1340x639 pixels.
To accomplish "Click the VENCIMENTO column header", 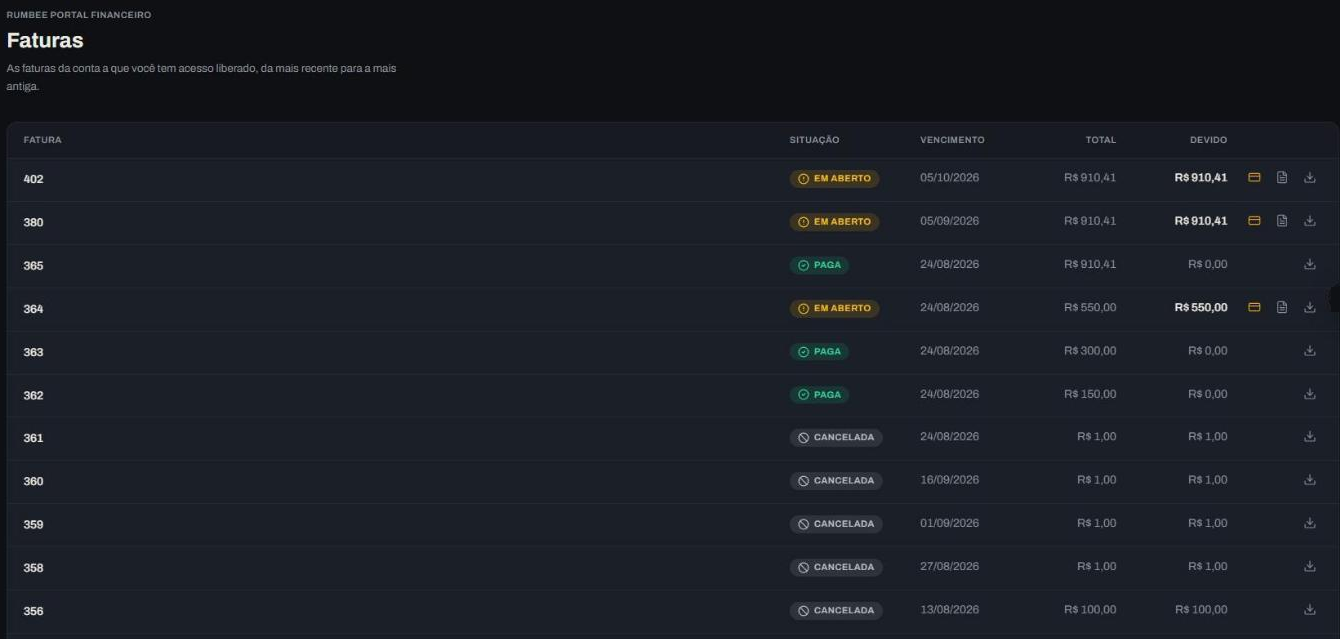I will (x=952, y=140).
